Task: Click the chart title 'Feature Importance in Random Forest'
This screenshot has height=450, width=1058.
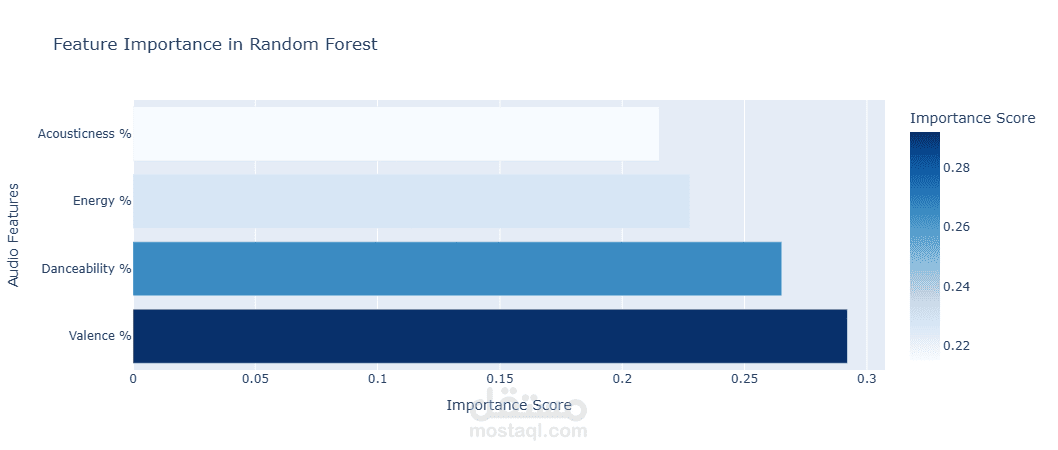Action: point(215,45)
